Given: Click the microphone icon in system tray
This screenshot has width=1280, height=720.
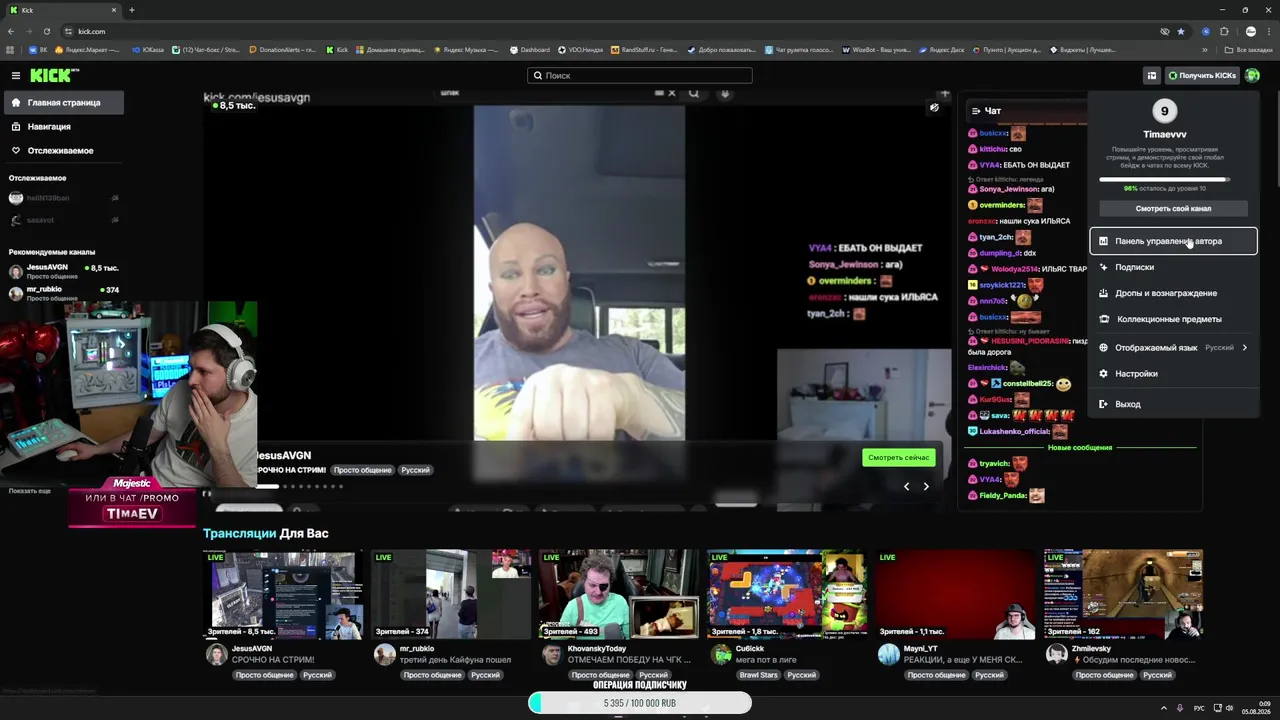Looking at the screenshot, I should 1180,708.
